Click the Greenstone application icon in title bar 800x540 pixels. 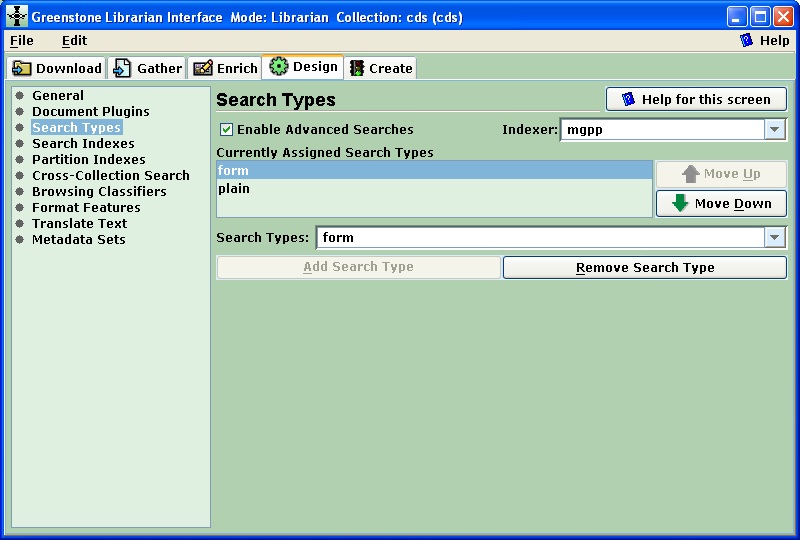pos(17,17)
